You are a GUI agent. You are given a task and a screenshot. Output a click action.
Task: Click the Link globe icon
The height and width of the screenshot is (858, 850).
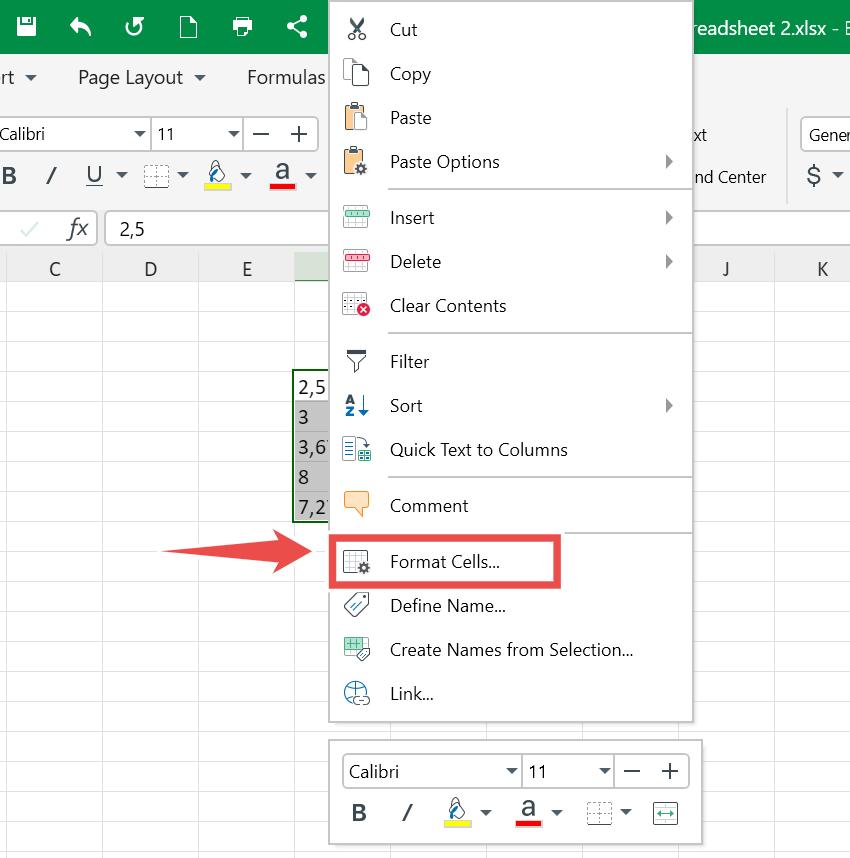(356, 693)
